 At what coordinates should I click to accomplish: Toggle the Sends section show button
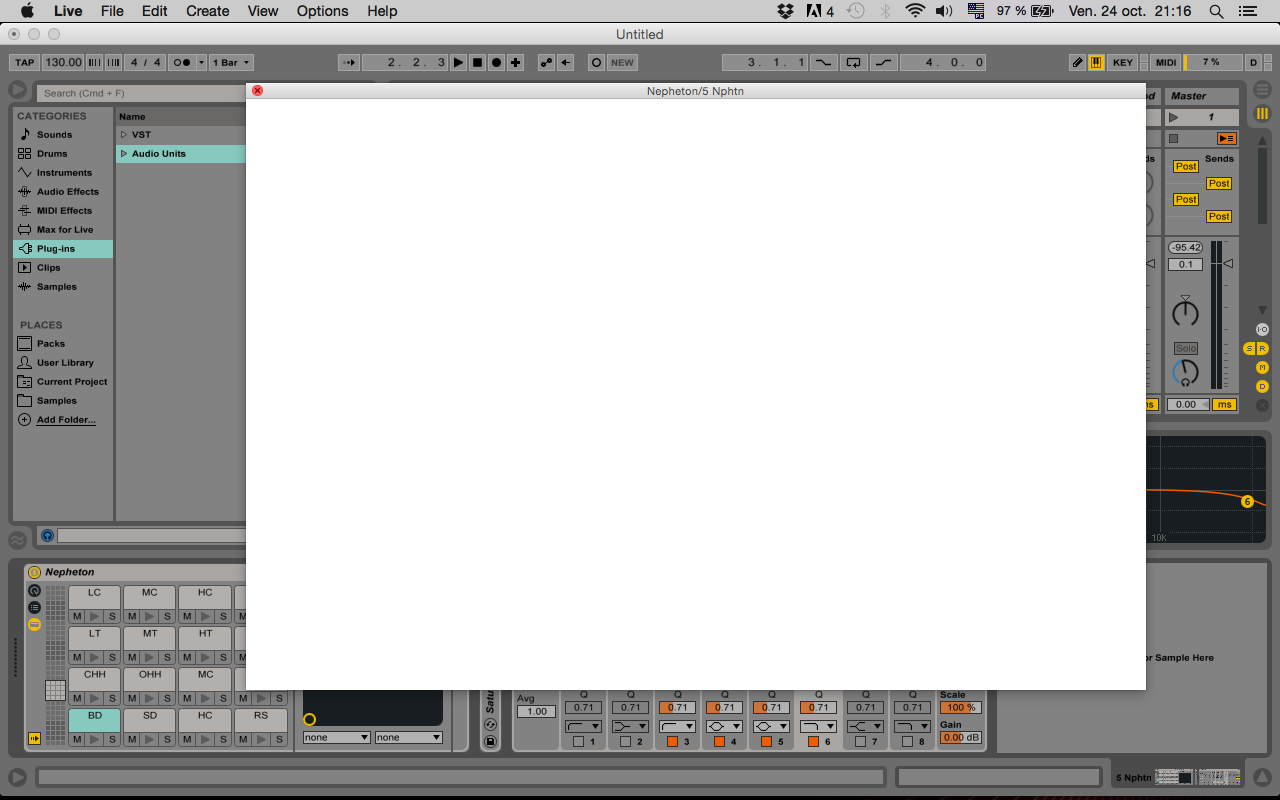click(1248, 348)
